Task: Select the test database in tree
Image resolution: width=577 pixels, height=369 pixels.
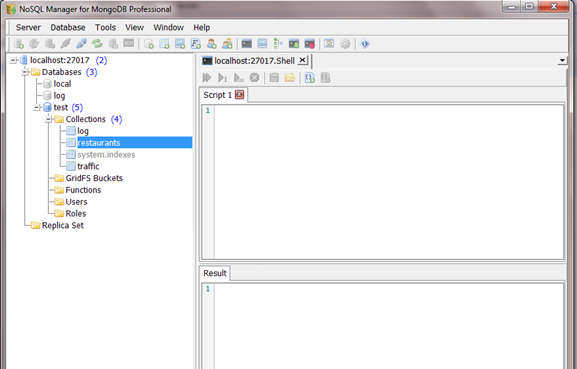Action: pyautogui.click(x=61, y=107)
